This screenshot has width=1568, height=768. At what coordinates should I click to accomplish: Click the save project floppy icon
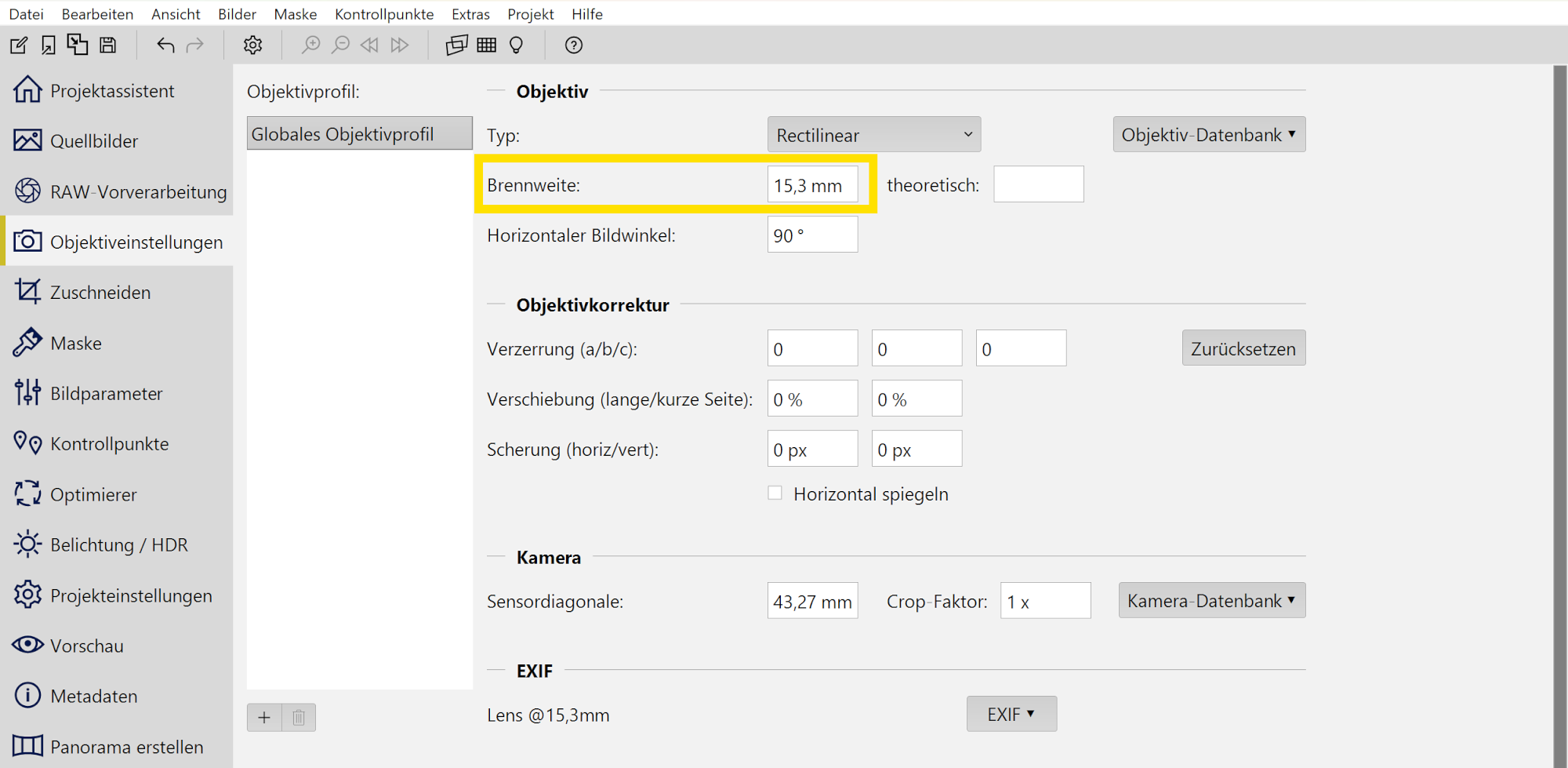[108, 45]
